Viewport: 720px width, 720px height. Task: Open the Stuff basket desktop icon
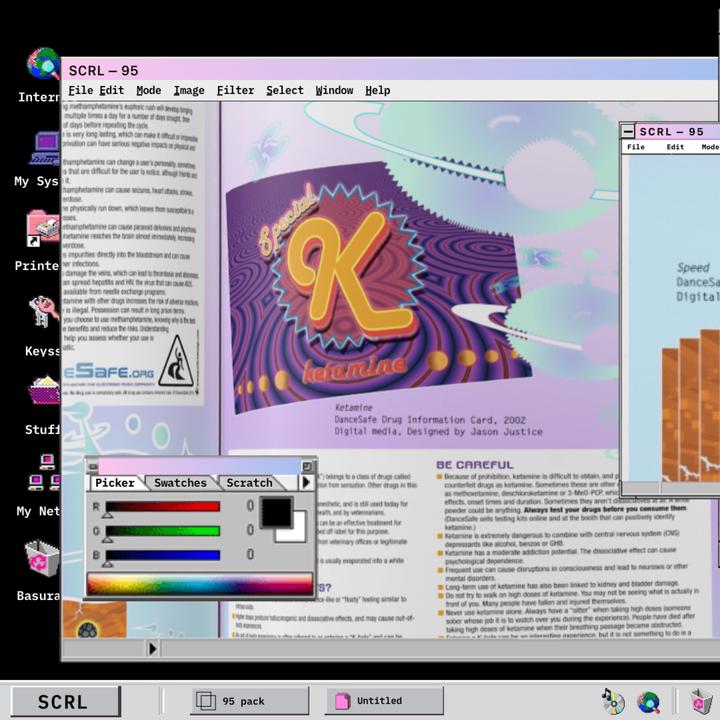(45, 390)
